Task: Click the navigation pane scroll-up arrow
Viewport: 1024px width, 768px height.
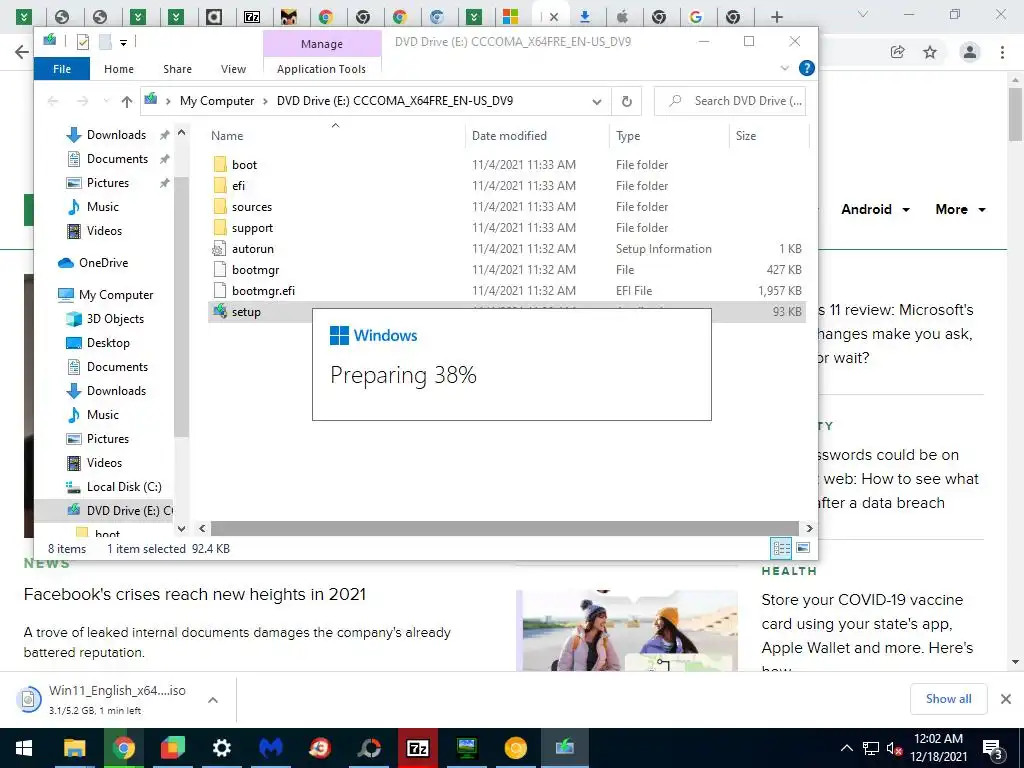Action: point(182,133)
